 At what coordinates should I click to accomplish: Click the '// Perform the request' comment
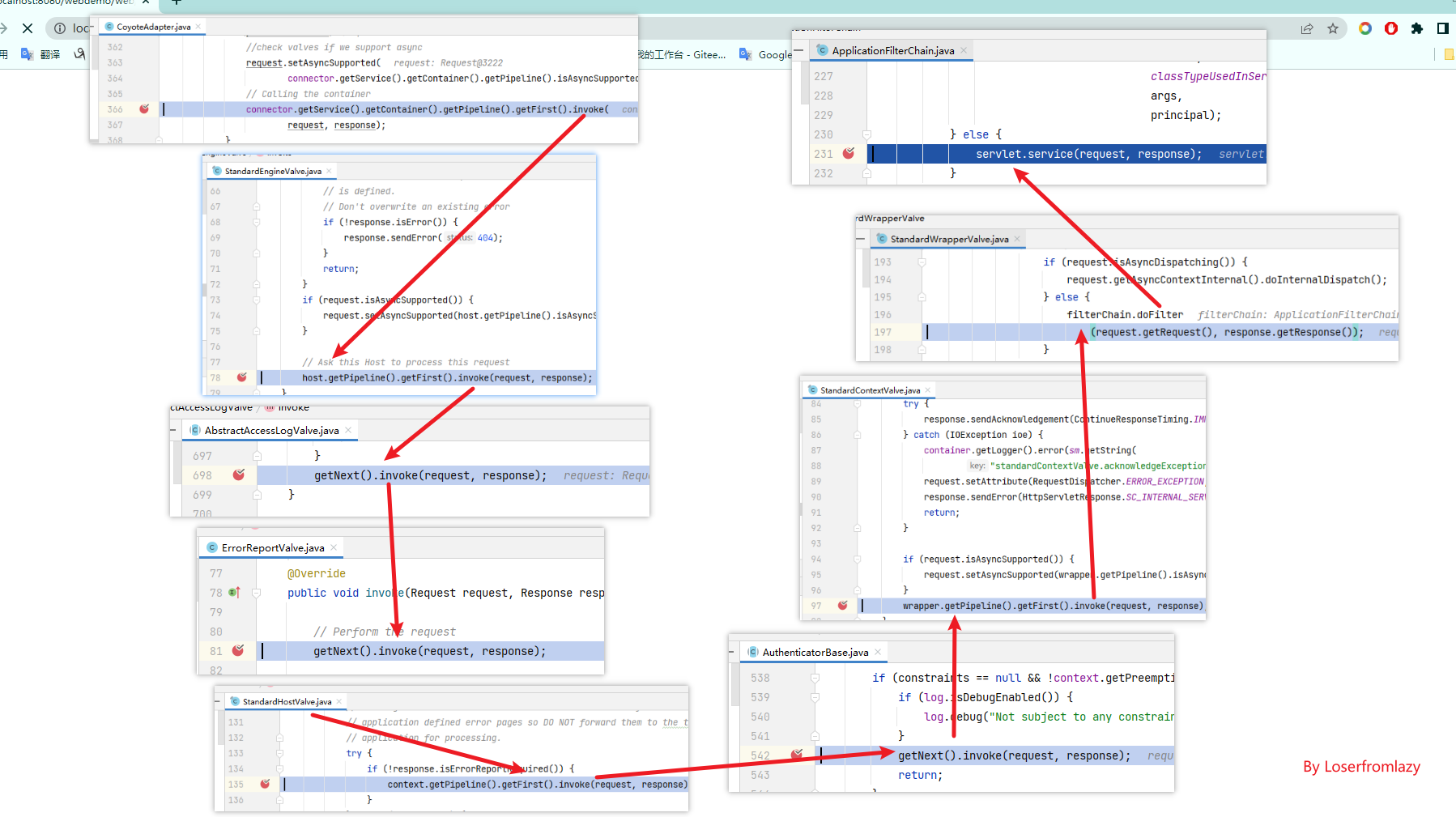(x=385, y=632)
